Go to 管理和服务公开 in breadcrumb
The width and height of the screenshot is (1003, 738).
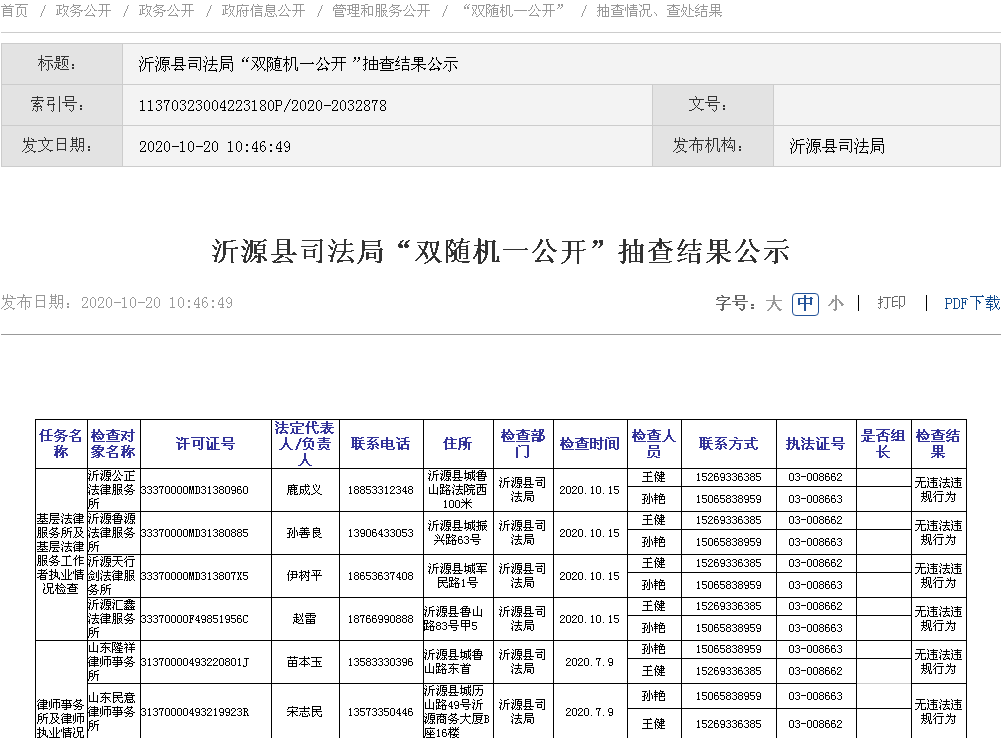click(x=381, y=11)
